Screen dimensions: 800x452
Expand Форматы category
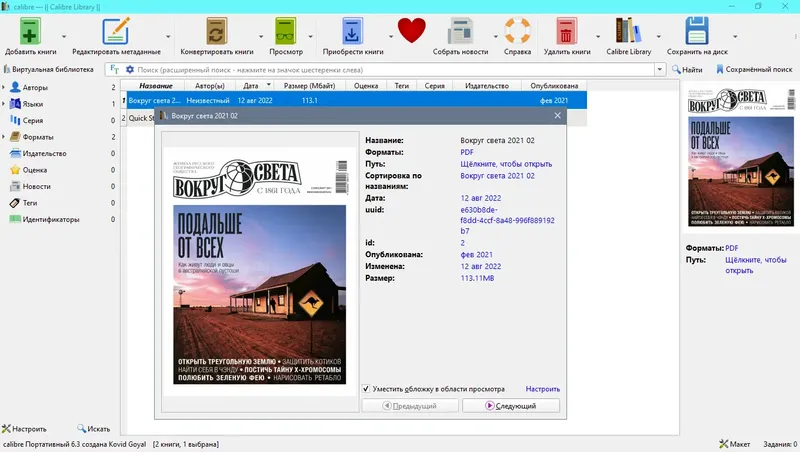point(4,137)
